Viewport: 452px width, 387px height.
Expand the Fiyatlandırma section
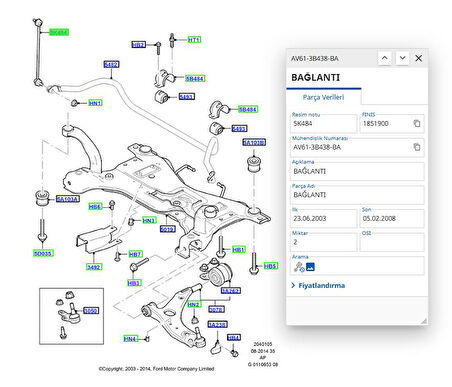318,285
